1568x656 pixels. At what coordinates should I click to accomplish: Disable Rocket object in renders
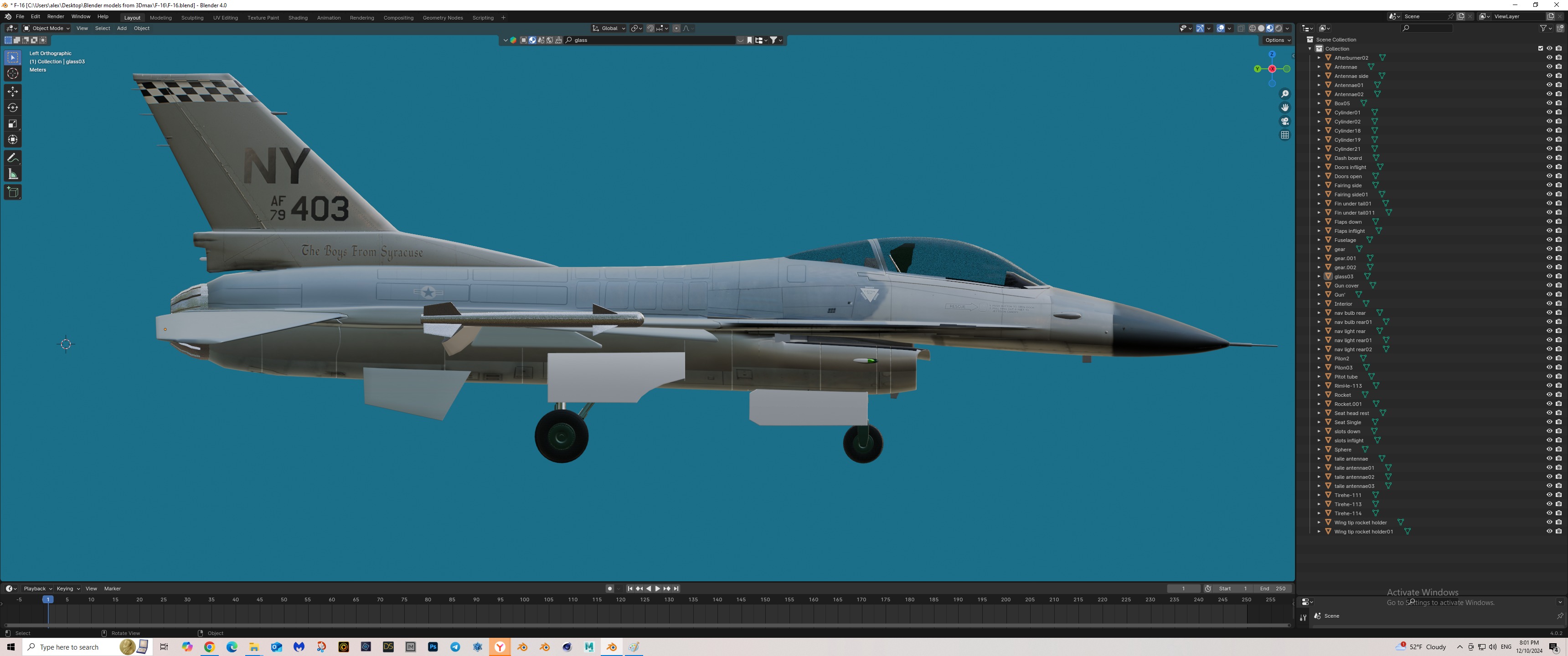1558,395
